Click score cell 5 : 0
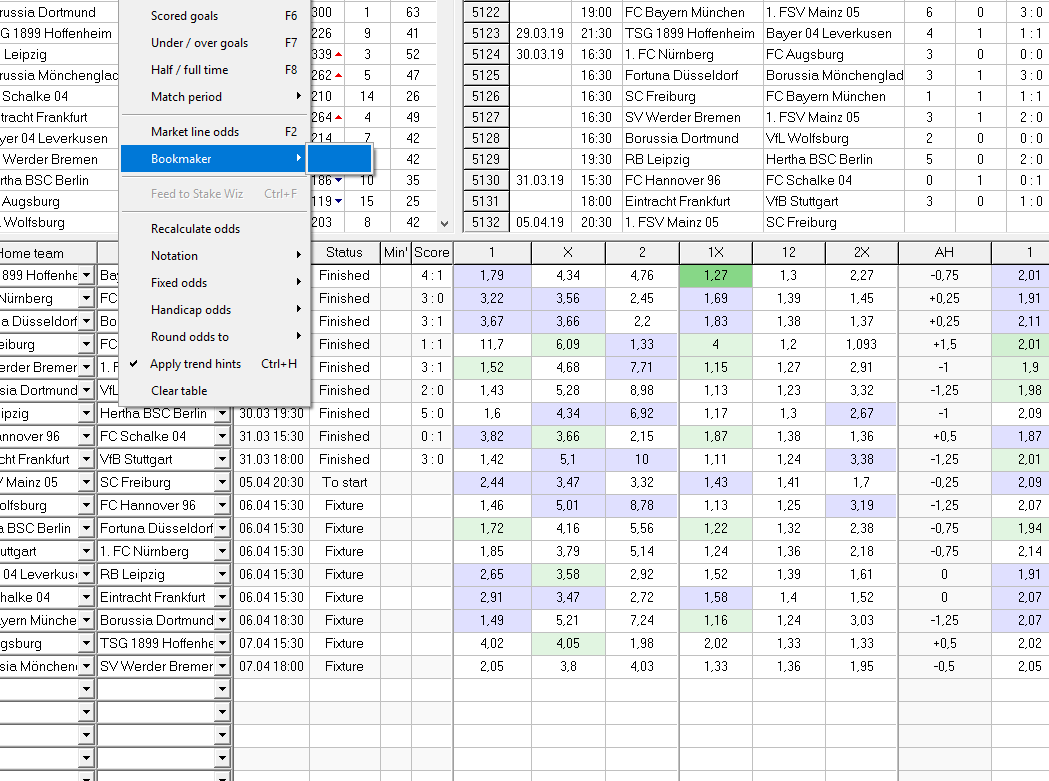The height and width of the screenshot is (781, 1049). pyautogui.click(x=432, y=414)
